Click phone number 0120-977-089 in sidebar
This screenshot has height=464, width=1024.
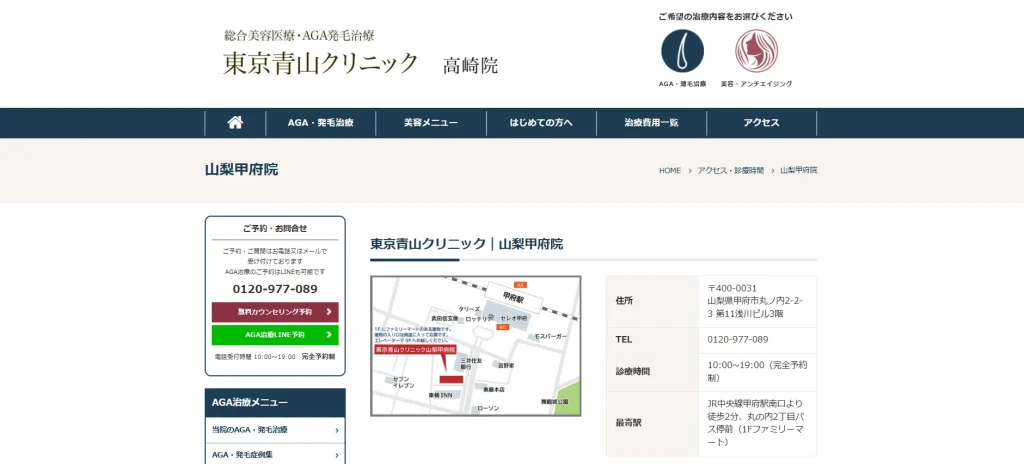[x=275, y=289]
